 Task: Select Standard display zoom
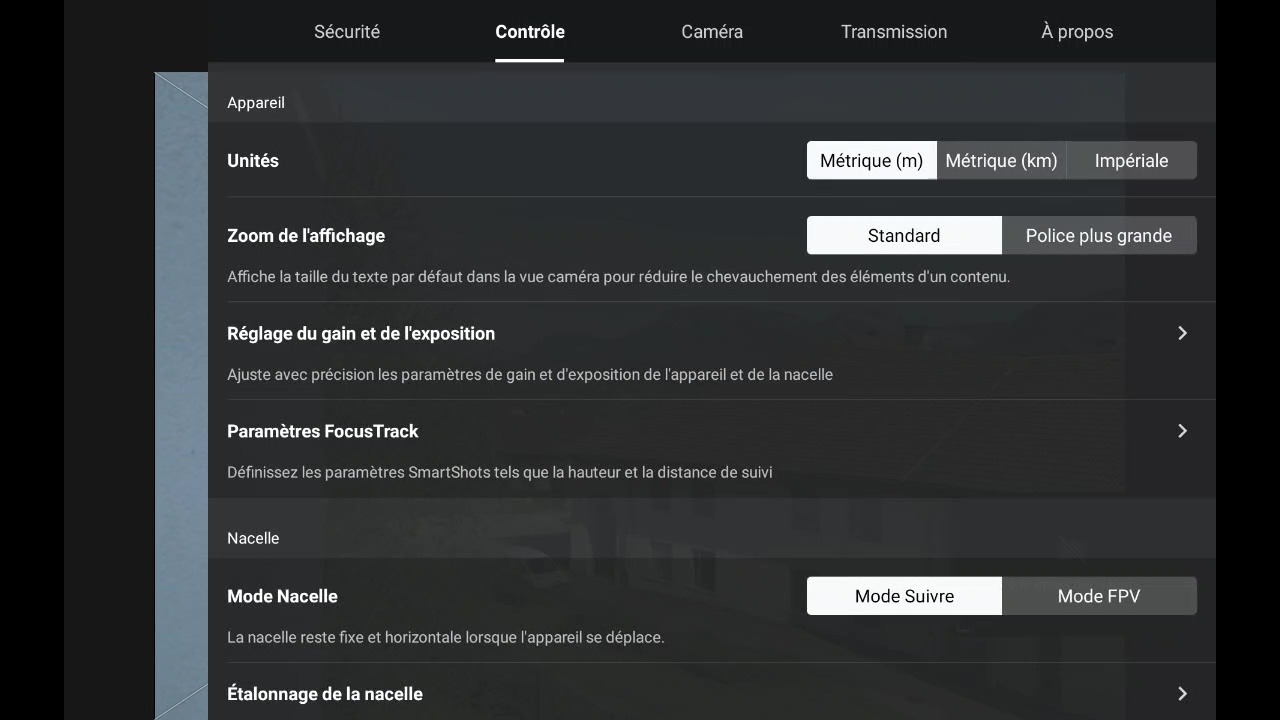point(904,236)
